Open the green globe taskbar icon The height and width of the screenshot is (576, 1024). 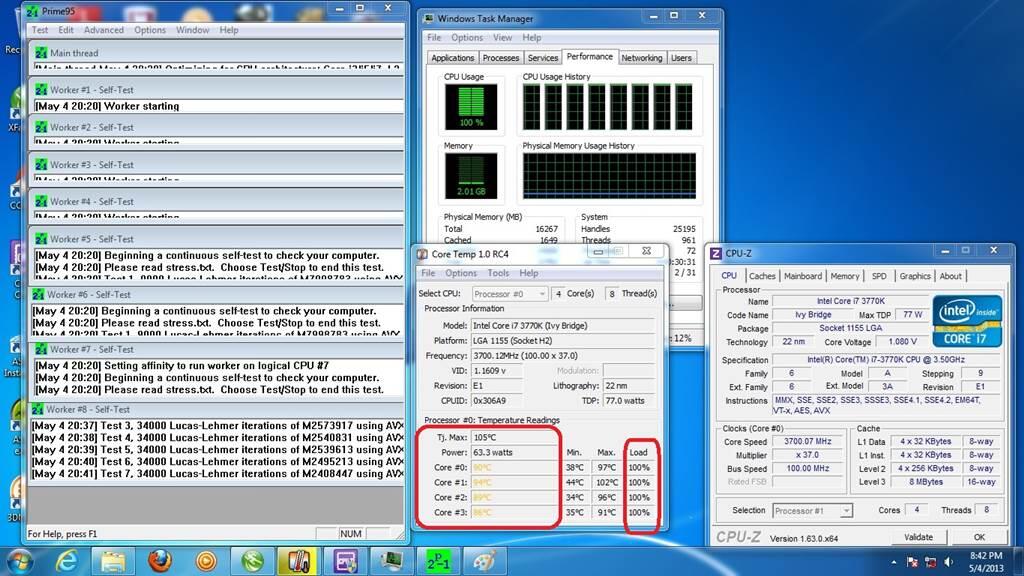[x=252, y=561]
